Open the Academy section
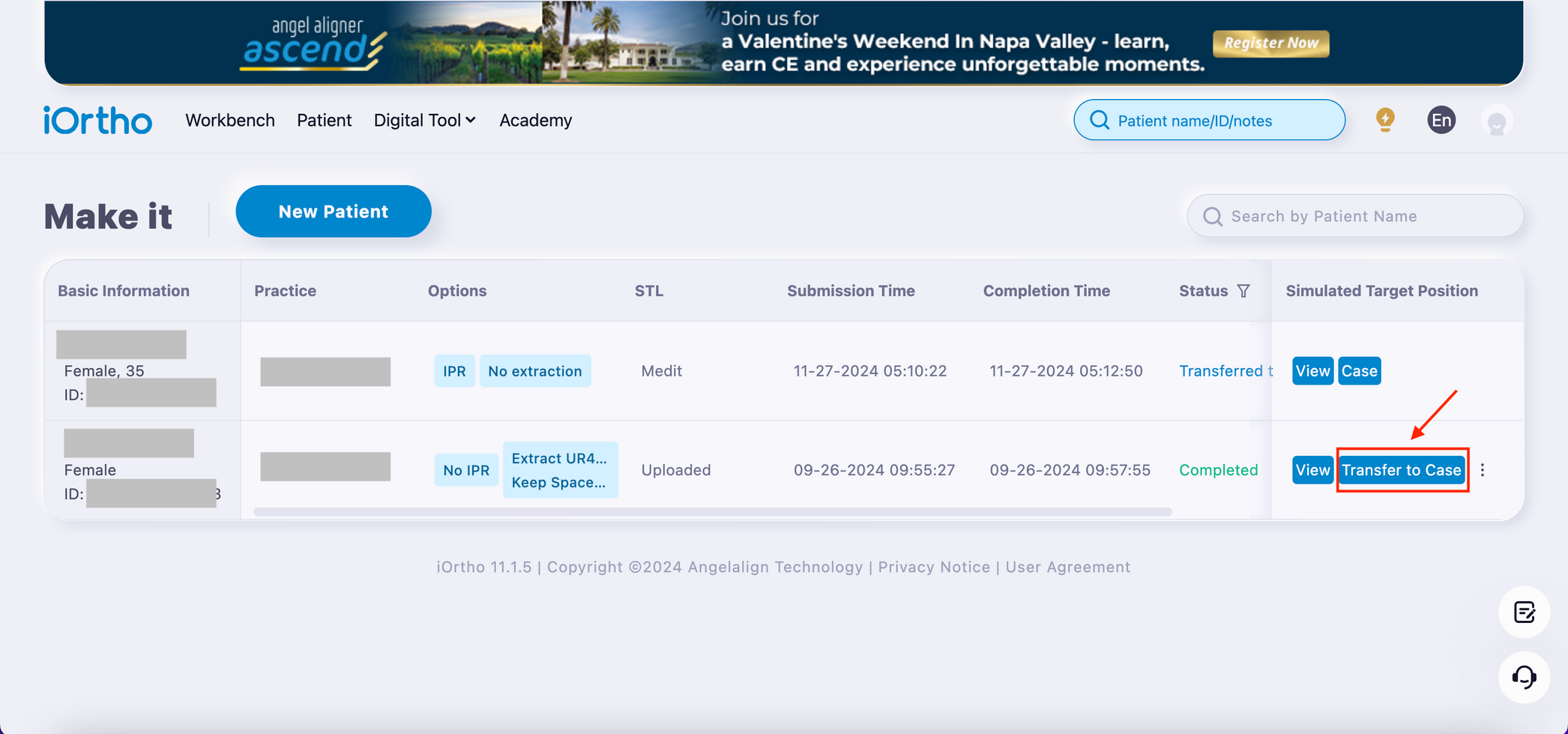Viewport: 1568px width, 734px height. click(x=536, y=120)
